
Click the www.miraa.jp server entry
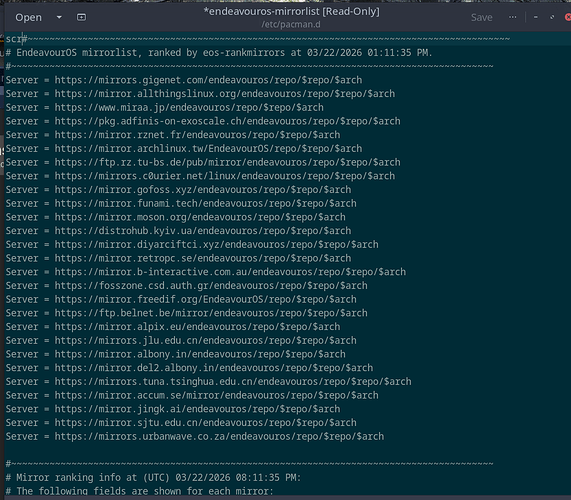click(165, 108)
